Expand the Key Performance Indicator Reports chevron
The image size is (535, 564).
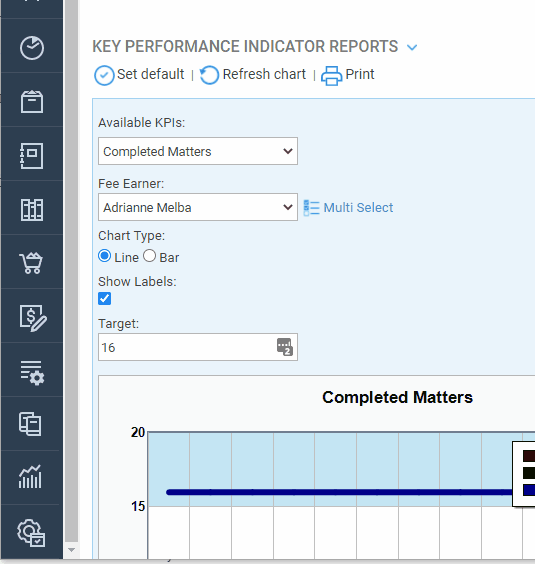click(412, 47)
